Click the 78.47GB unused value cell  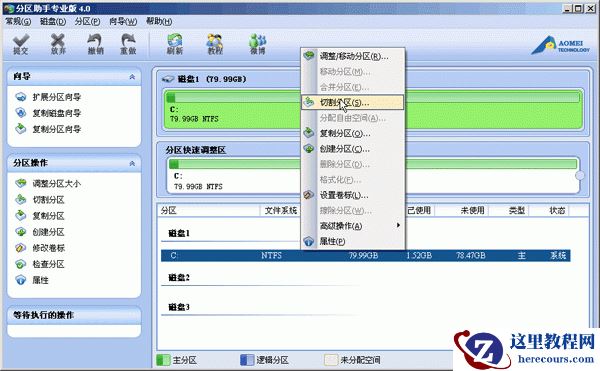[x=470, y=255]
